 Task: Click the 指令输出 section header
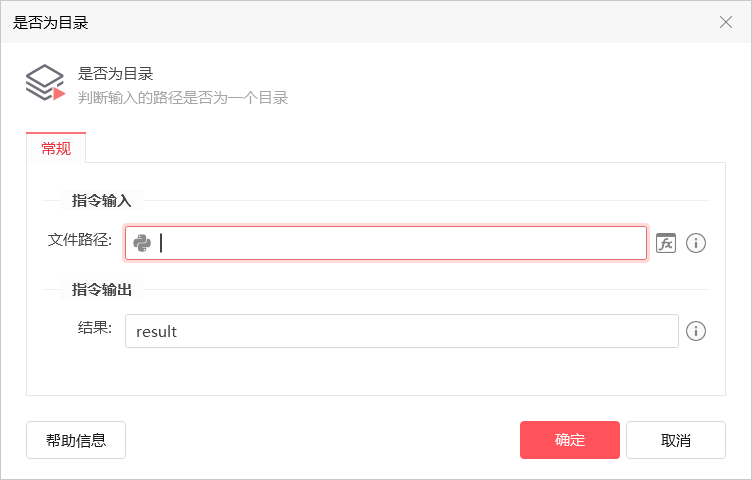101,290
